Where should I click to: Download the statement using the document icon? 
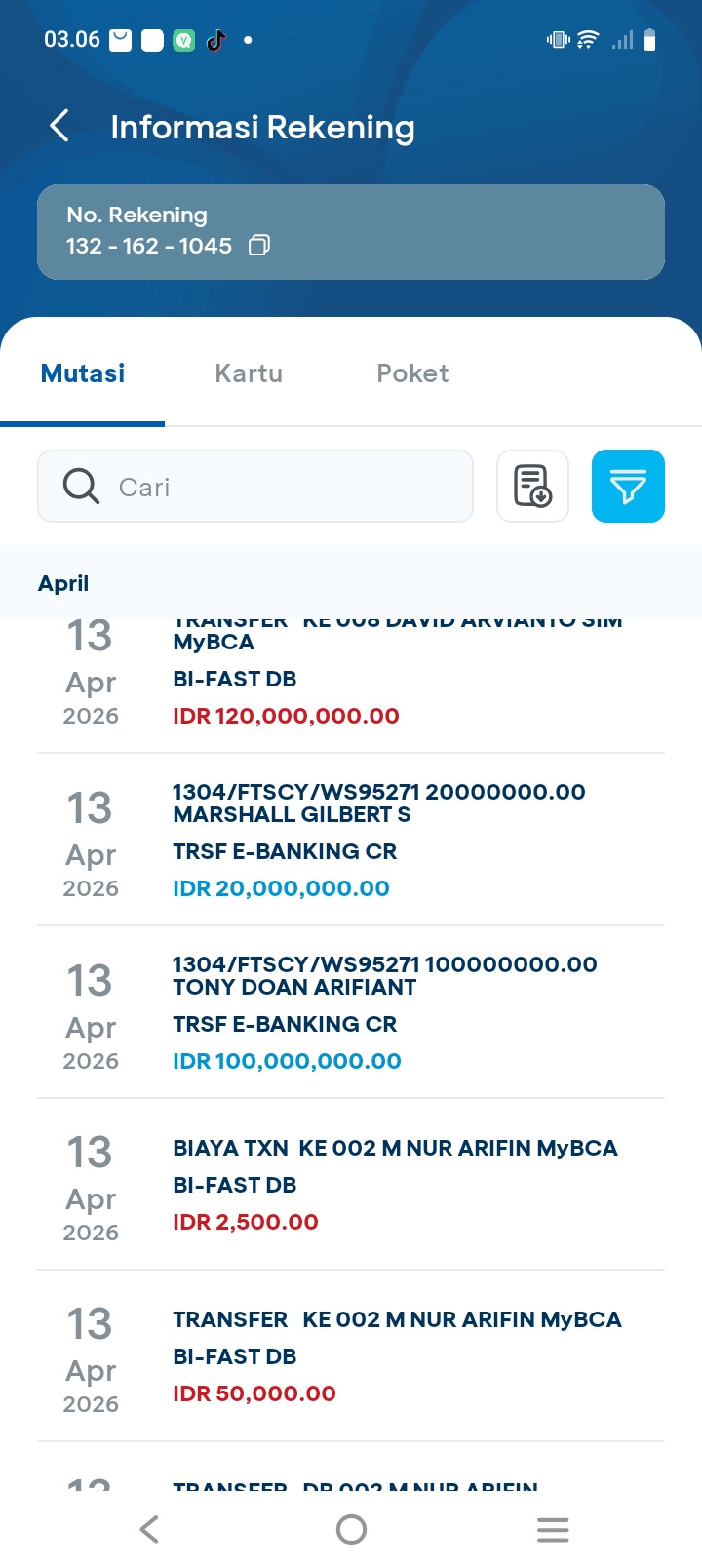coord(532,486)
